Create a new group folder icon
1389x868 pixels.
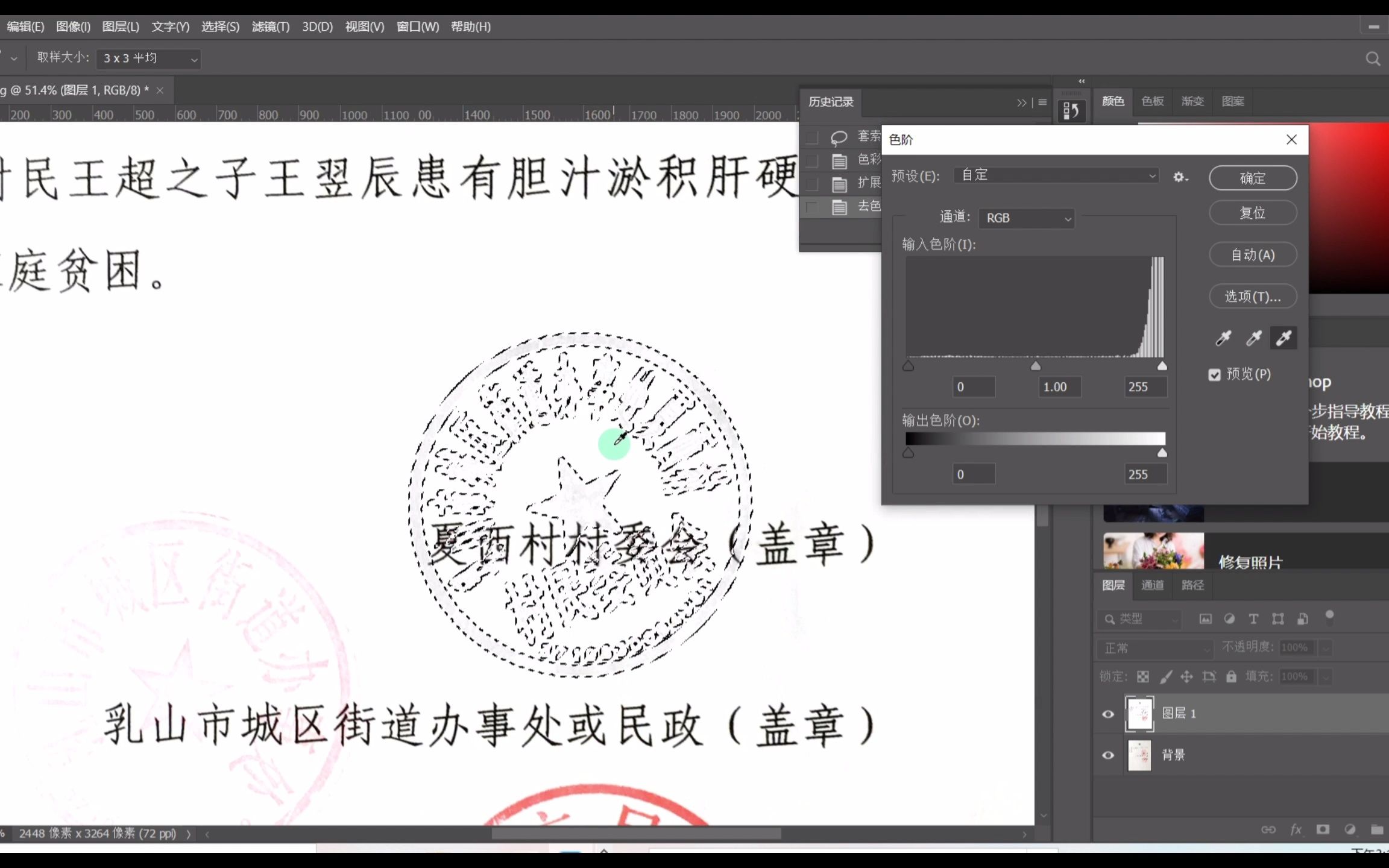click(1377, 830)
